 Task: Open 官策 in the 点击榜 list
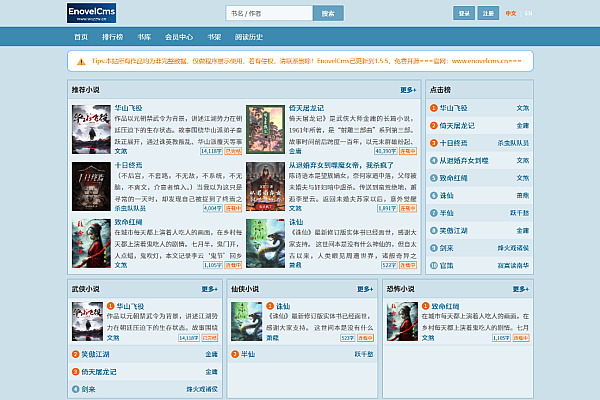point(447,266)
